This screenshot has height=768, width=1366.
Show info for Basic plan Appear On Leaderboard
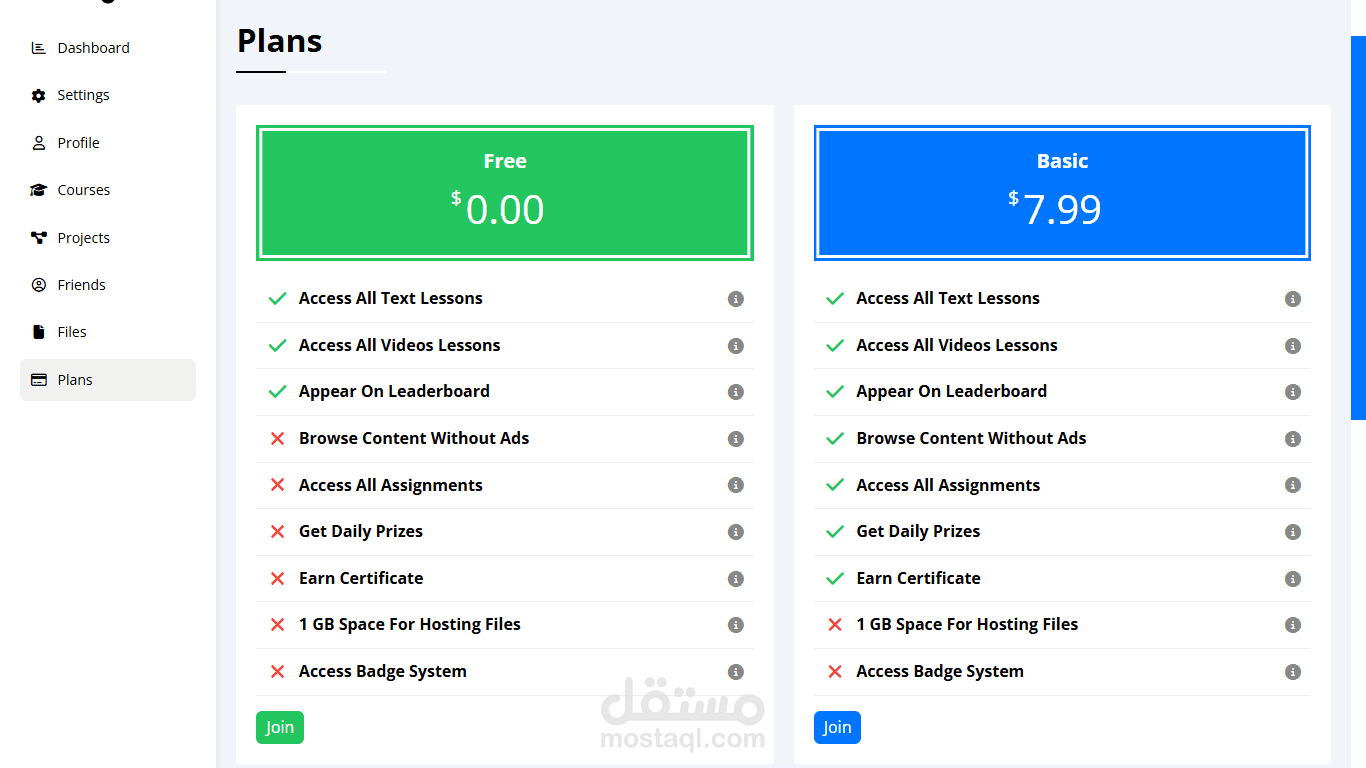1293,392
